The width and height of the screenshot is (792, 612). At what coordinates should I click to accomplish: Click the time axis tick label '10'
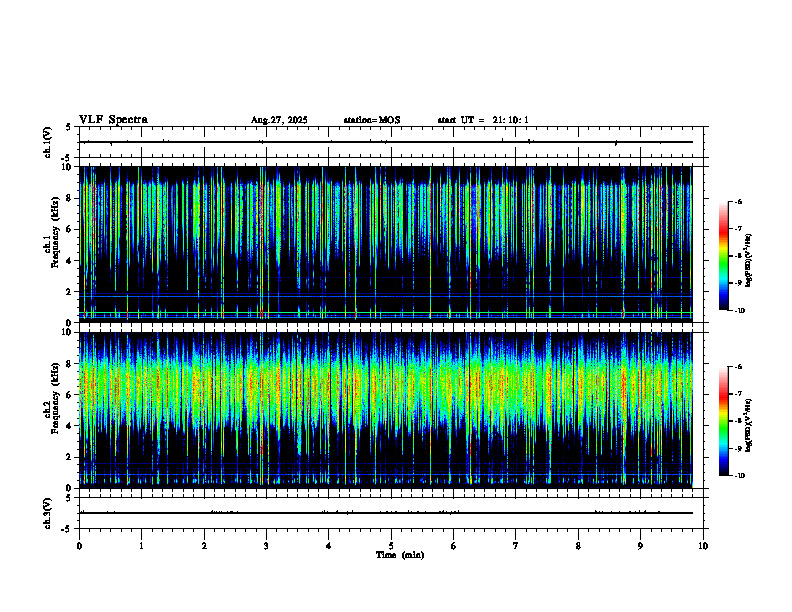(x=703, y=546)
